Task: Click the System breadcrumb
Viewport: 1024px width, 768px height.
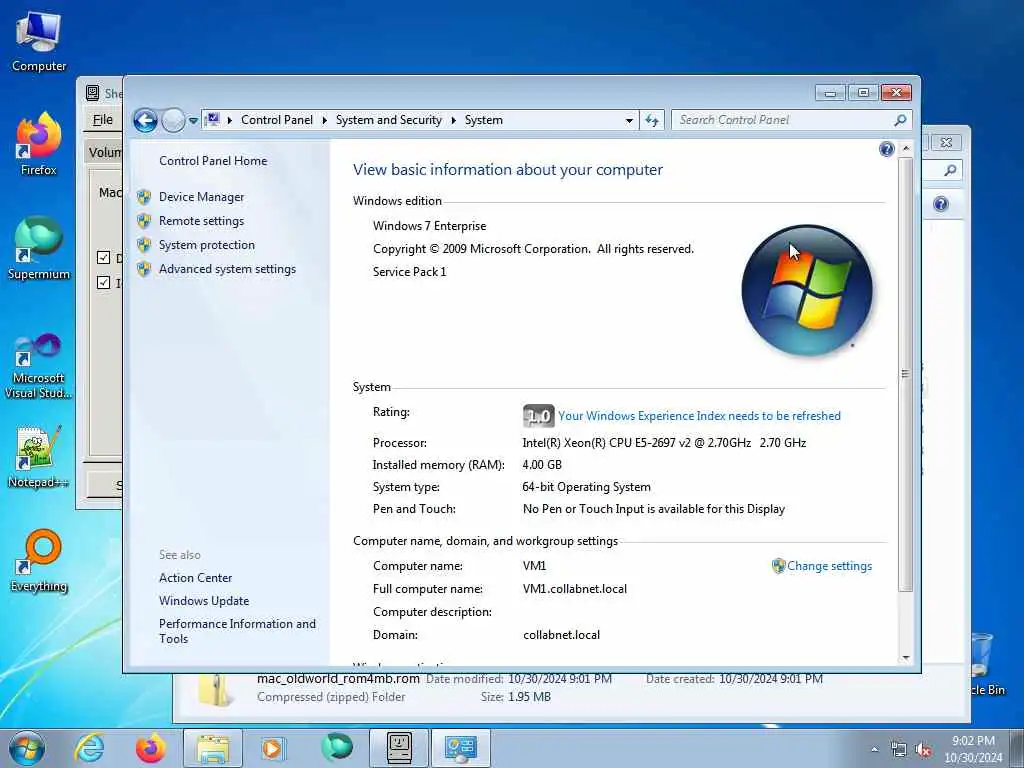Action: pyautogui.click(x=483, y=120)
